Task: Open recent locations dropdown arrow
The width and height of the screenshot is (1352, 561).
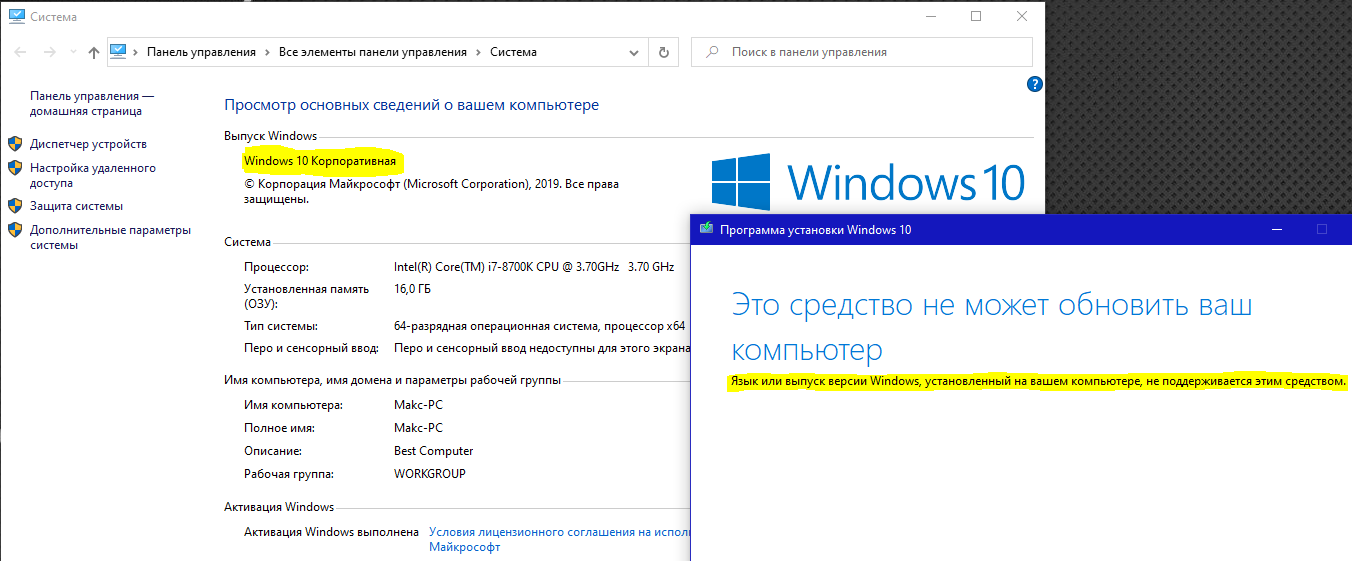Action: (x=72, y=52)
